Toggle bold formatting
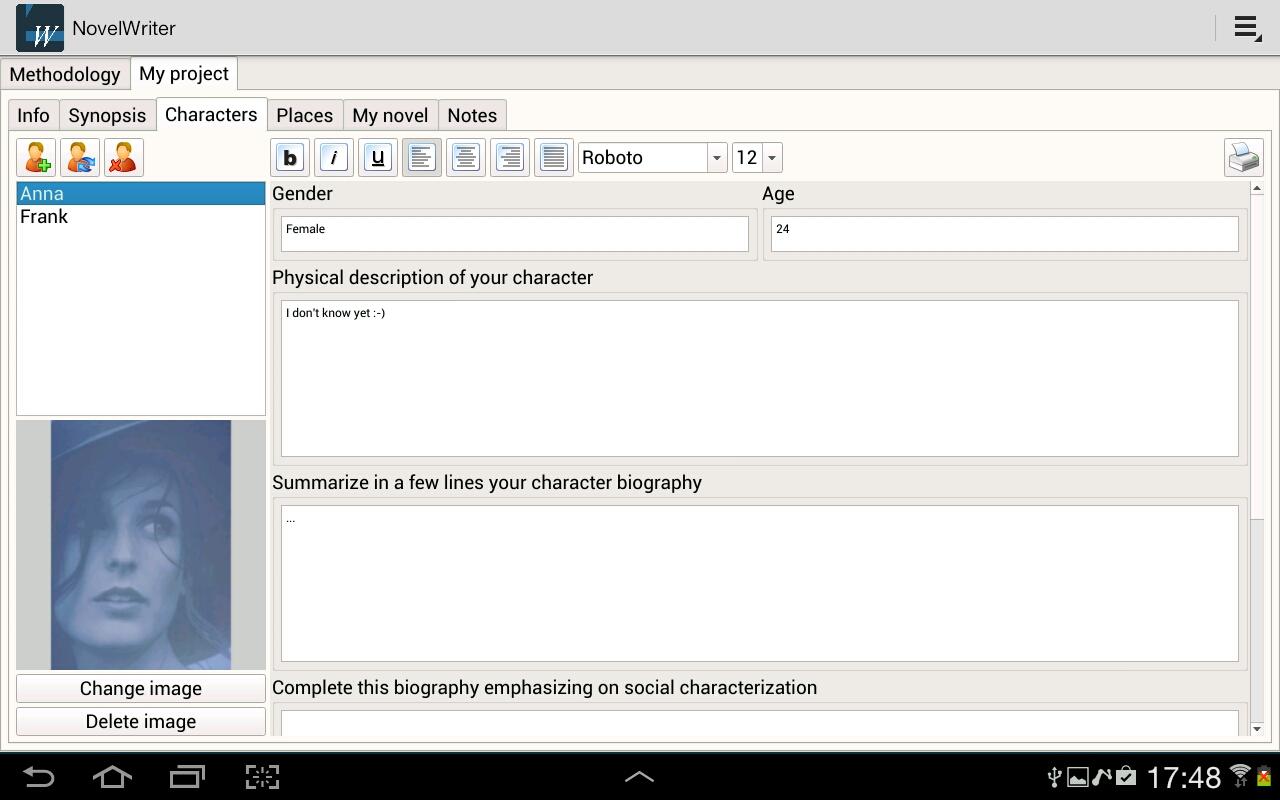The image size is (1280, 800). point(290,158)
